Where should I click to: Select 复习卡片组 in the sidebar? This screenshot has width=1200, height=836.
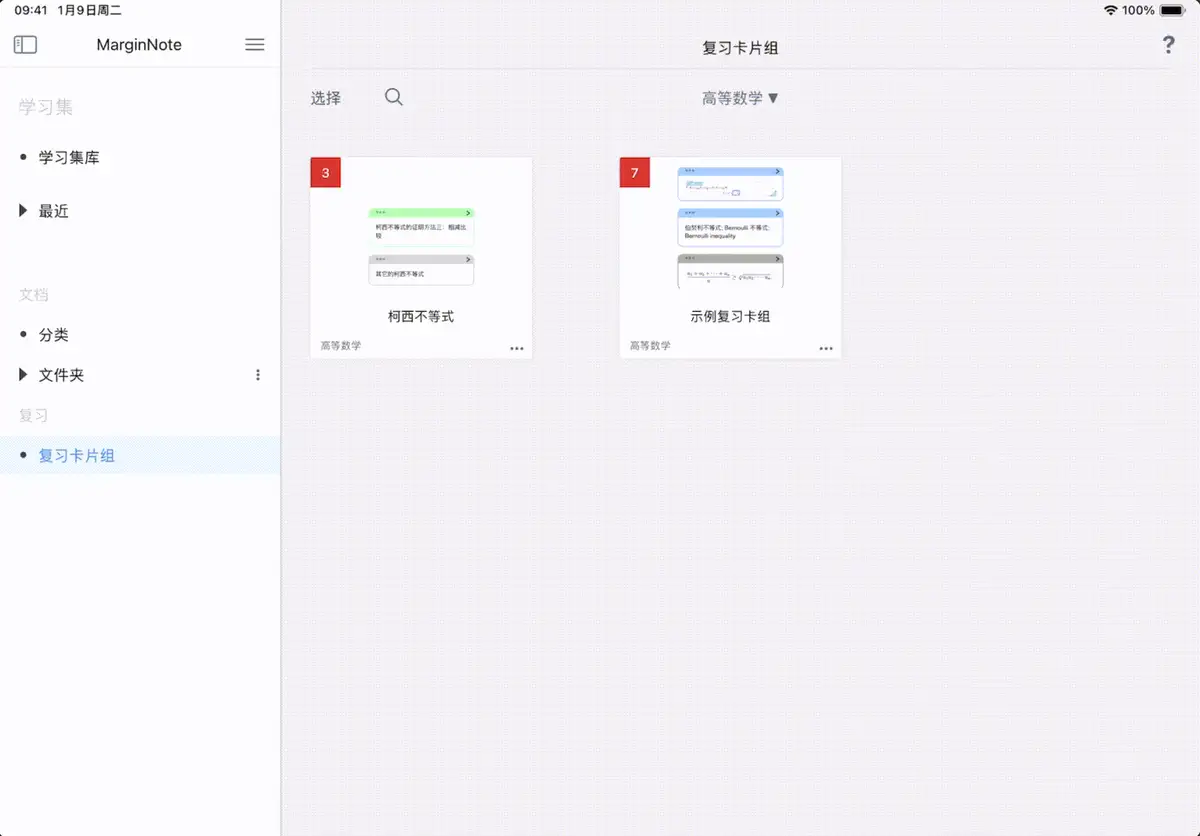77,456
